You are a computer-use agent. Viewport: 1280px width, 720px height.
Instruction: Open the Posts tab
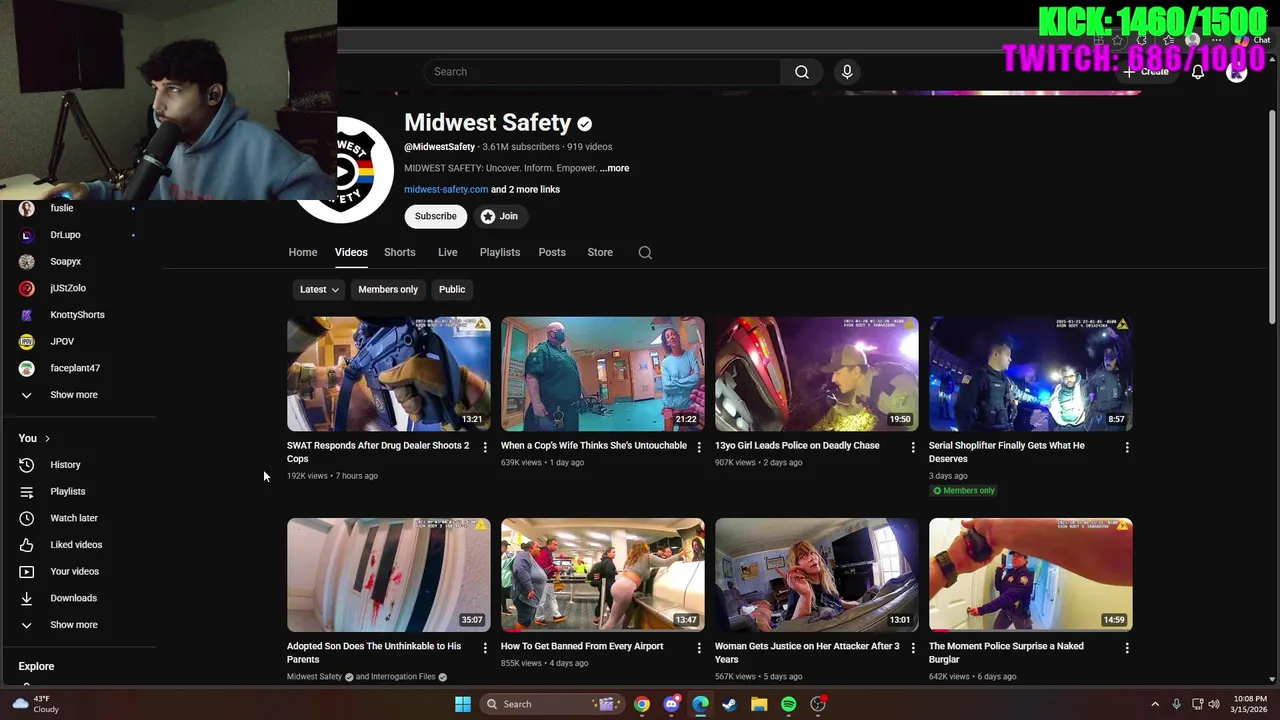pos(552,252)
